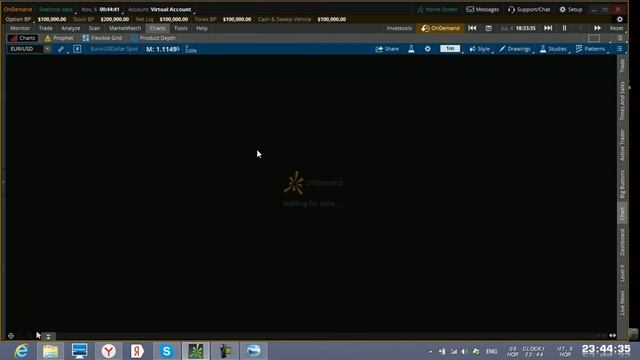Viewport: 640px width, 360px height.
Task: Click the Investools button
Action: [x=399, y=28]
